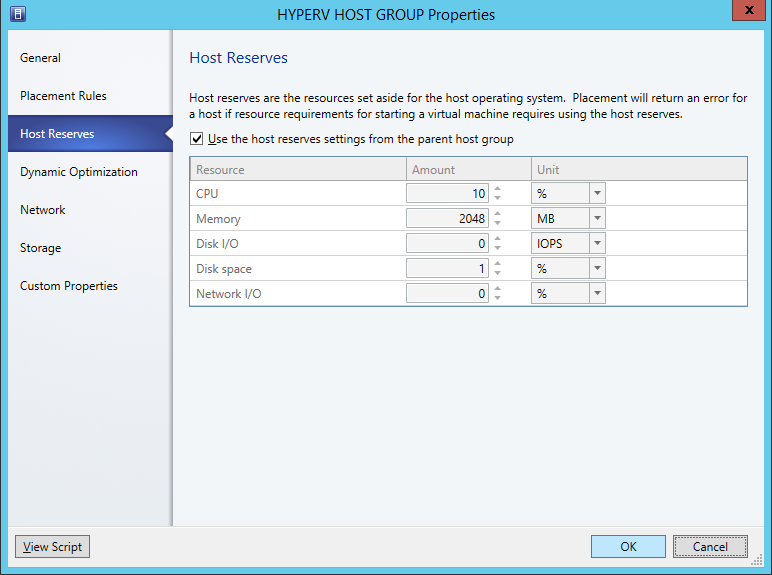Select the Network I/O resource label
Image resolution: width=772 pixels, height=575 pixels.
coord(228,294)
